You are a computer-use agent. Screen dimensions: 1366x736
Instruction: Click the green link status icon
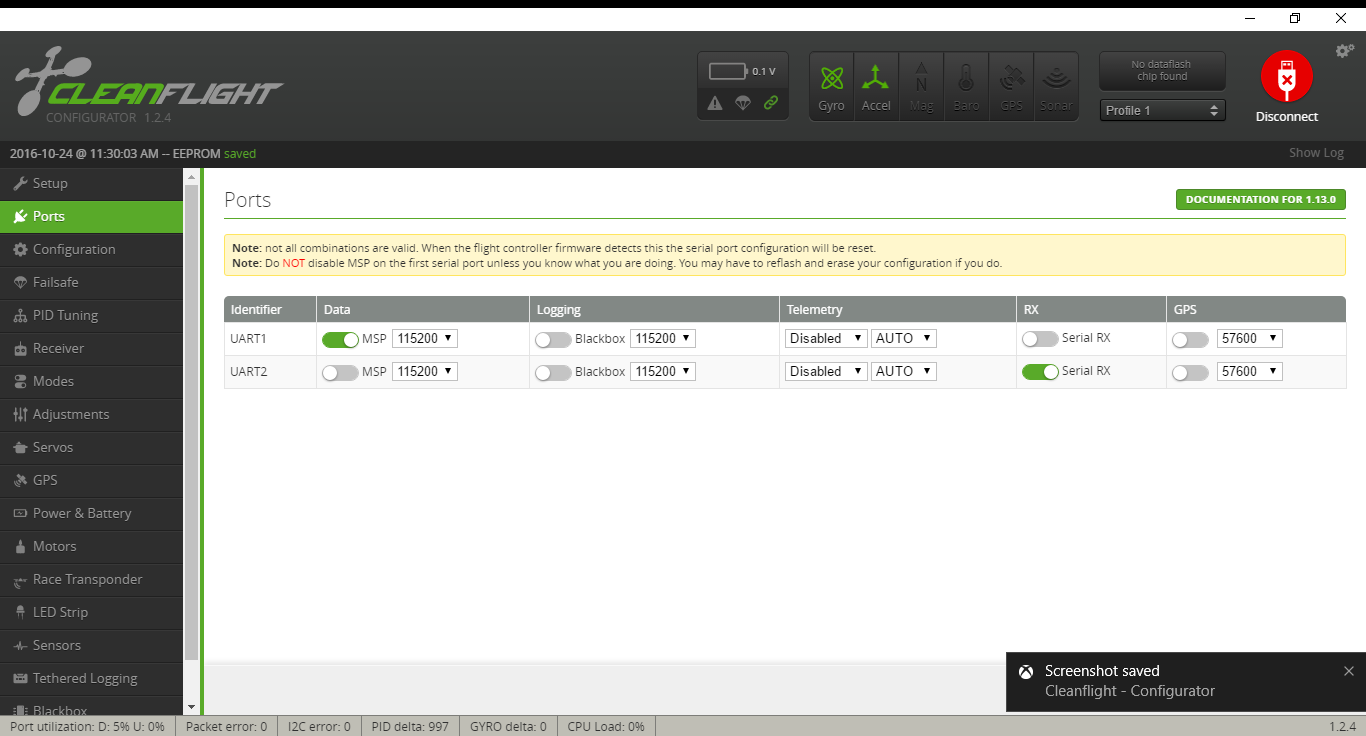coord(770,102)
